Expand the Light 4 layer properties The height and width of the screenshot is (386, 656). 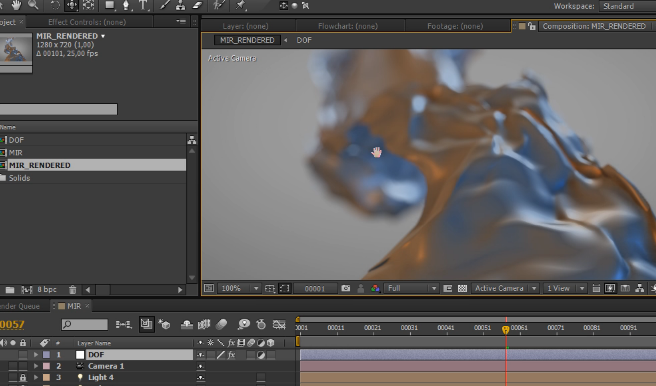pos(36,377)
